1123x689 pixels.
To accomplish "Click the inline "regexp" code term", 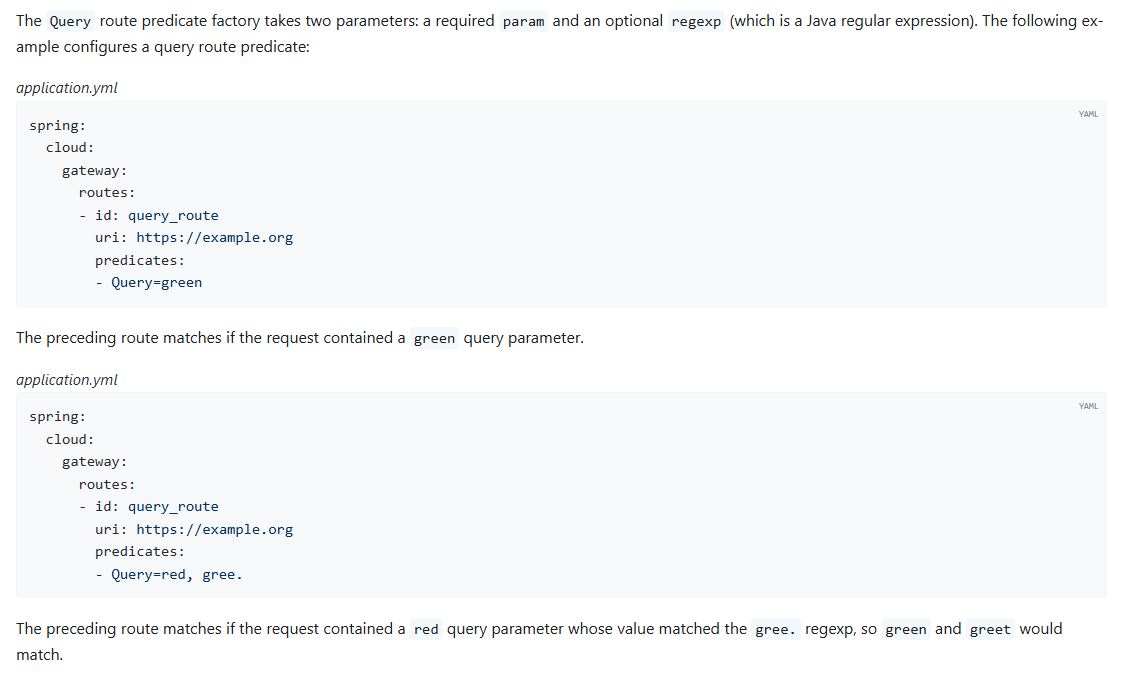I will 696,21.
